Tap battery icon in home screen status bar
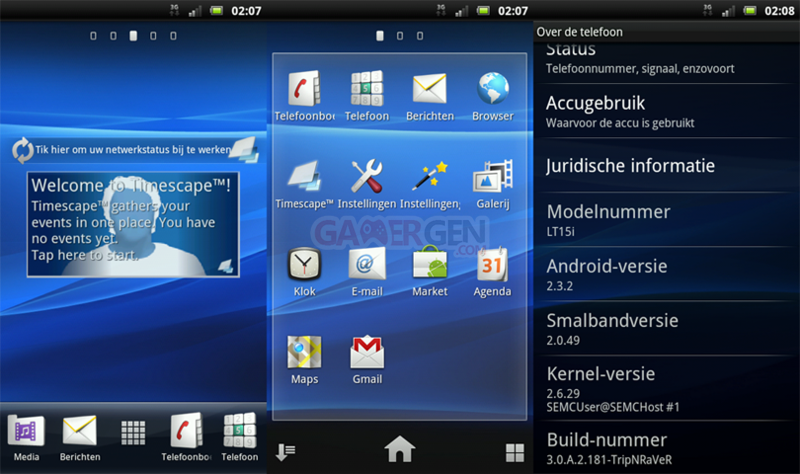This screenshot has width=800, height=474. 216,10
